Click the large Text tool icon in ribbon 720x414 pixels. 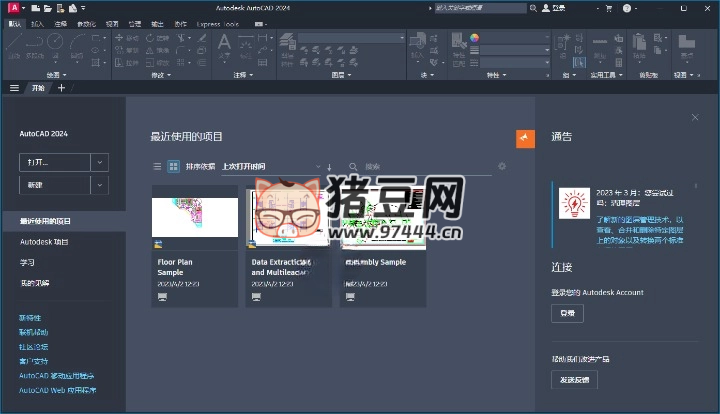(224, 44)
